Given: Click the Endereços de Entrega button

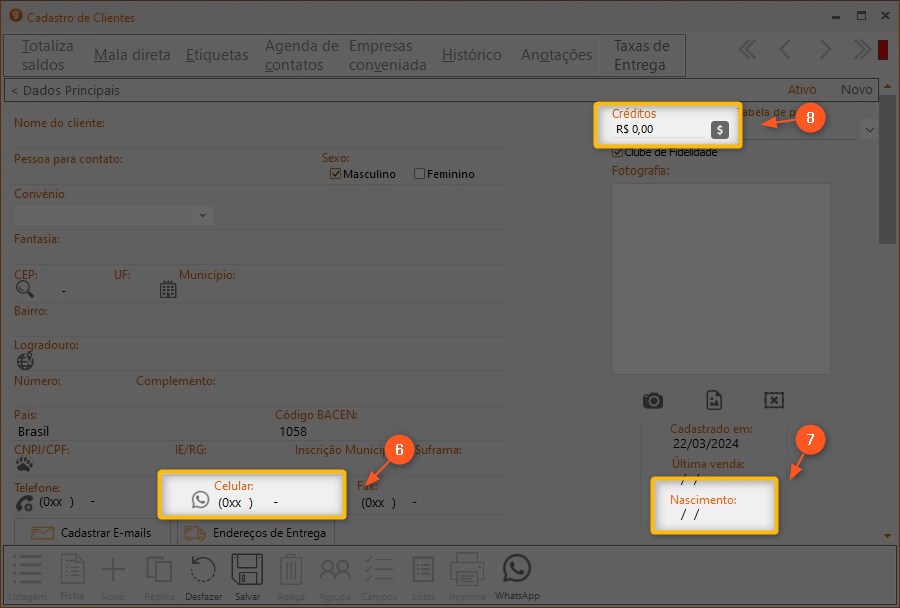Looking at the screenshot, I should [256, 533].
